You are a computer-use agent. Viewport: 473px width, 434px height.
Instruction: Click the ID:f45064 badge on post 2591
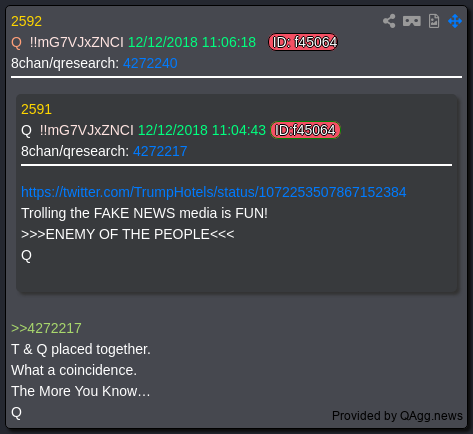coord(305,130)
